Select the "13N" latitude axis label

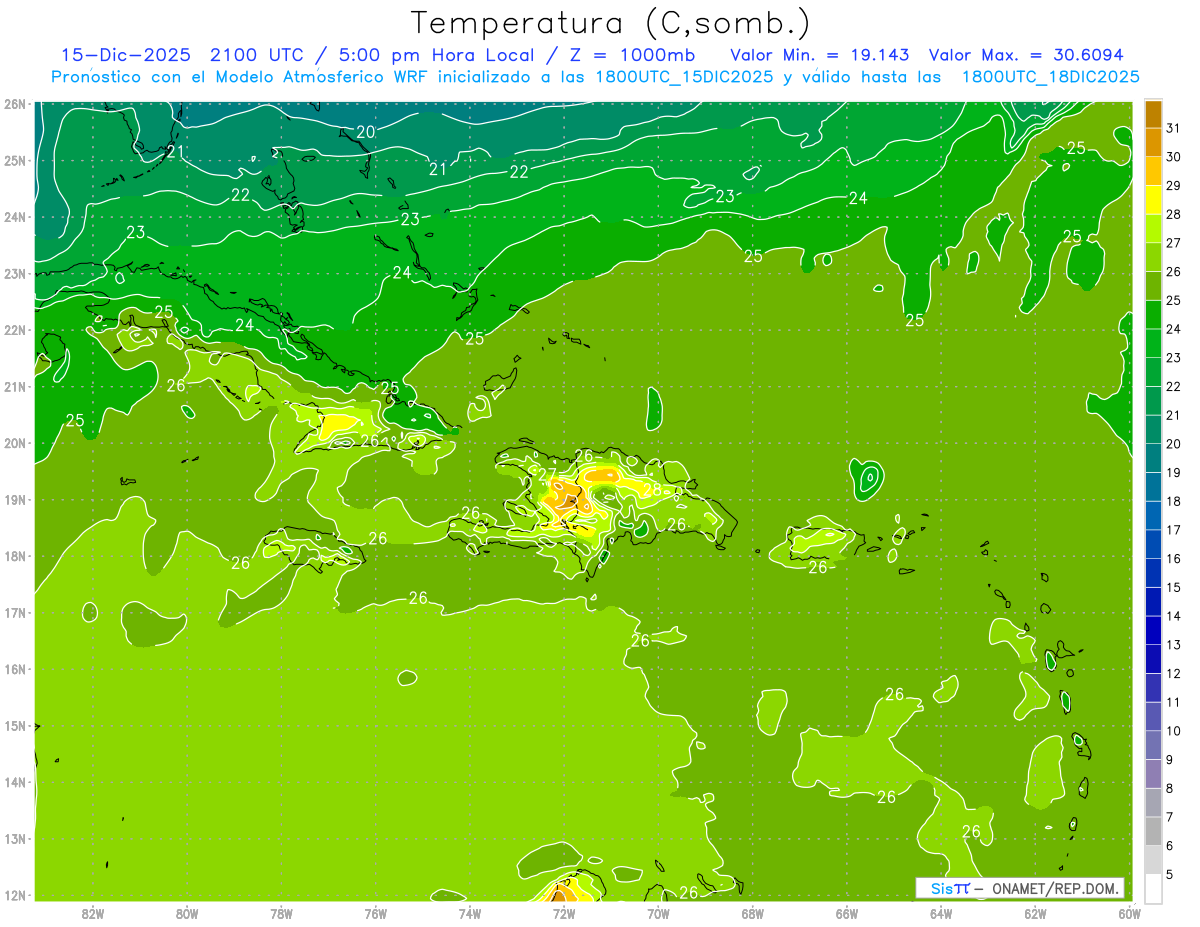click(x=14, y=838)
